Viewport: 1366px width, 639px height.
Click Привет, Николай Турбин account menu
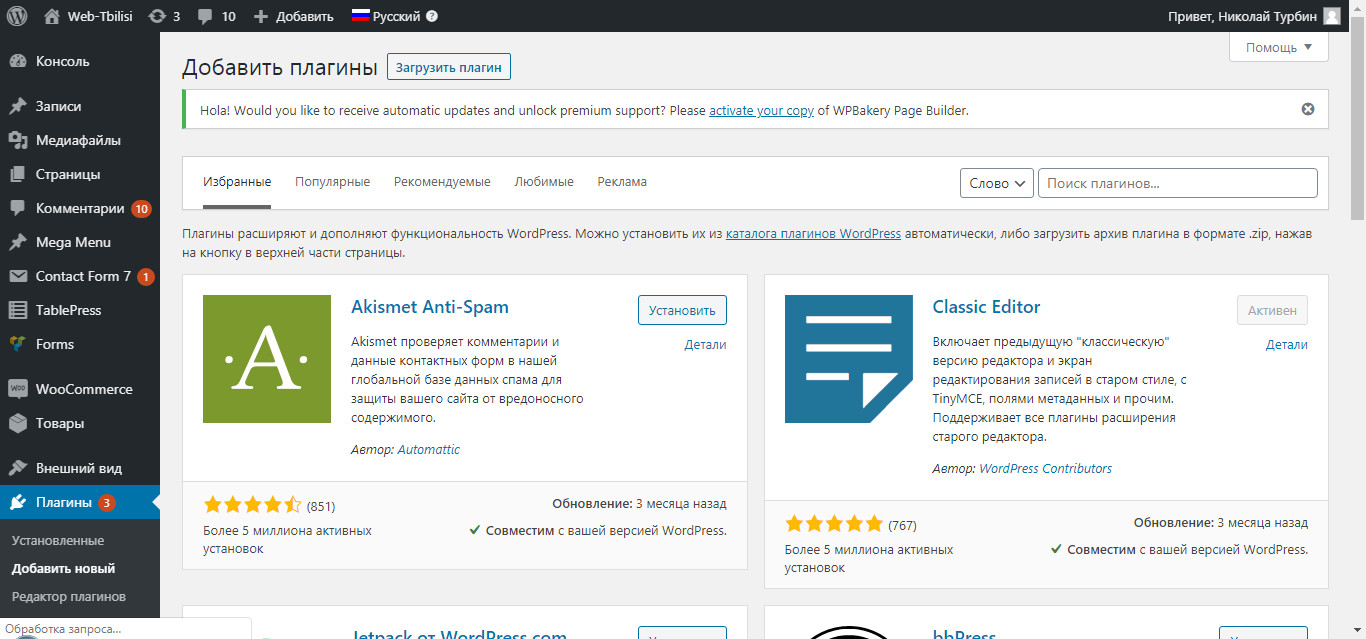point(1254,16)
